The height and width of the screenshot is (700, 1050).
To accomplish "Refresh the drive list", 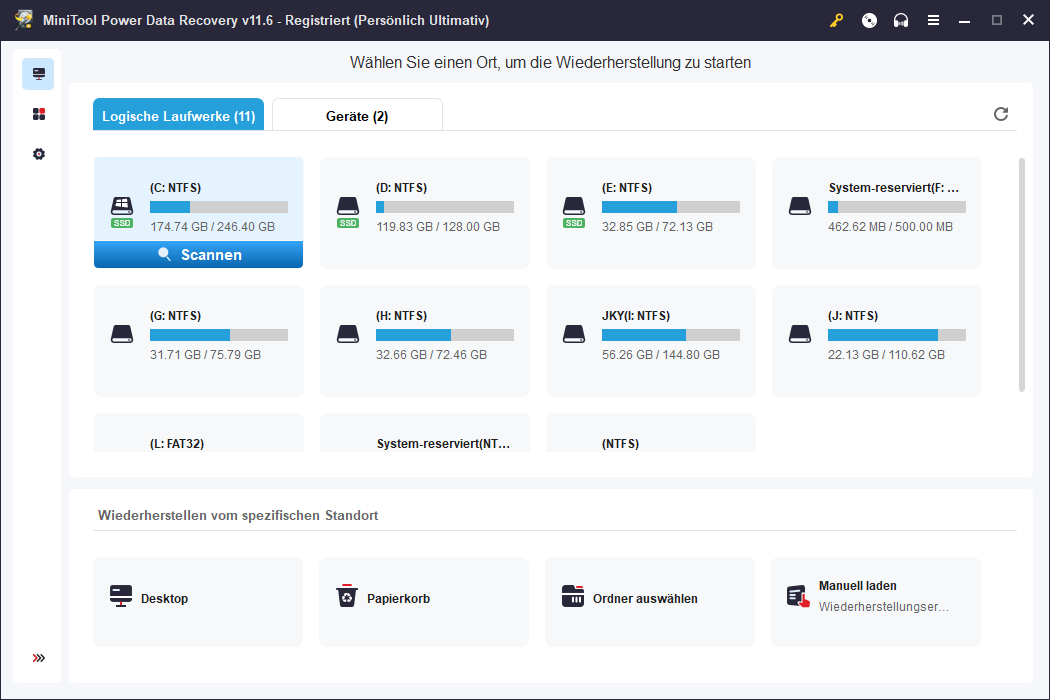I will coord(1001,114).
